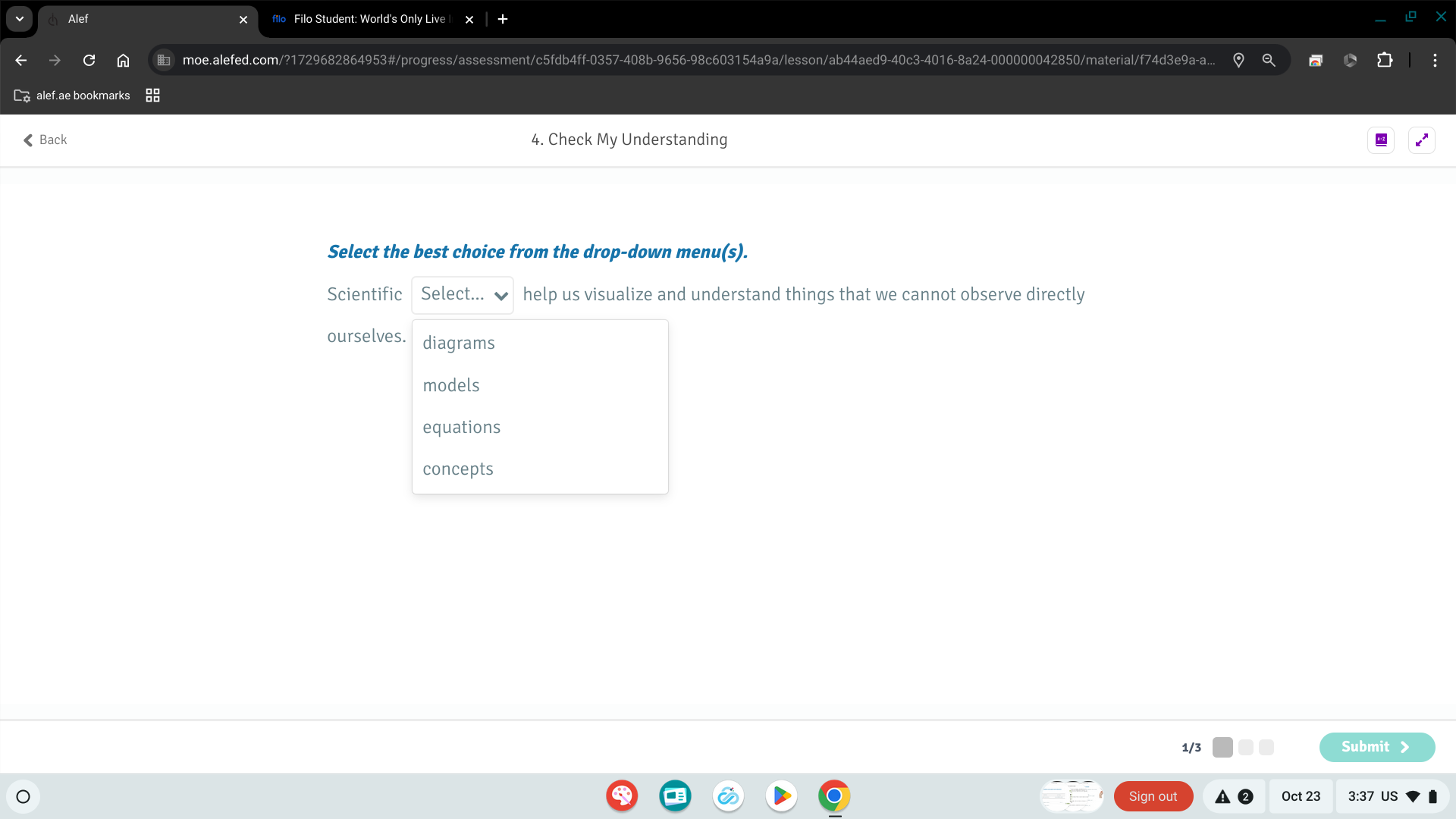This screenshot has width=1456, height=819.
Task: Open the tab search chevron
Action: (20, 19)
